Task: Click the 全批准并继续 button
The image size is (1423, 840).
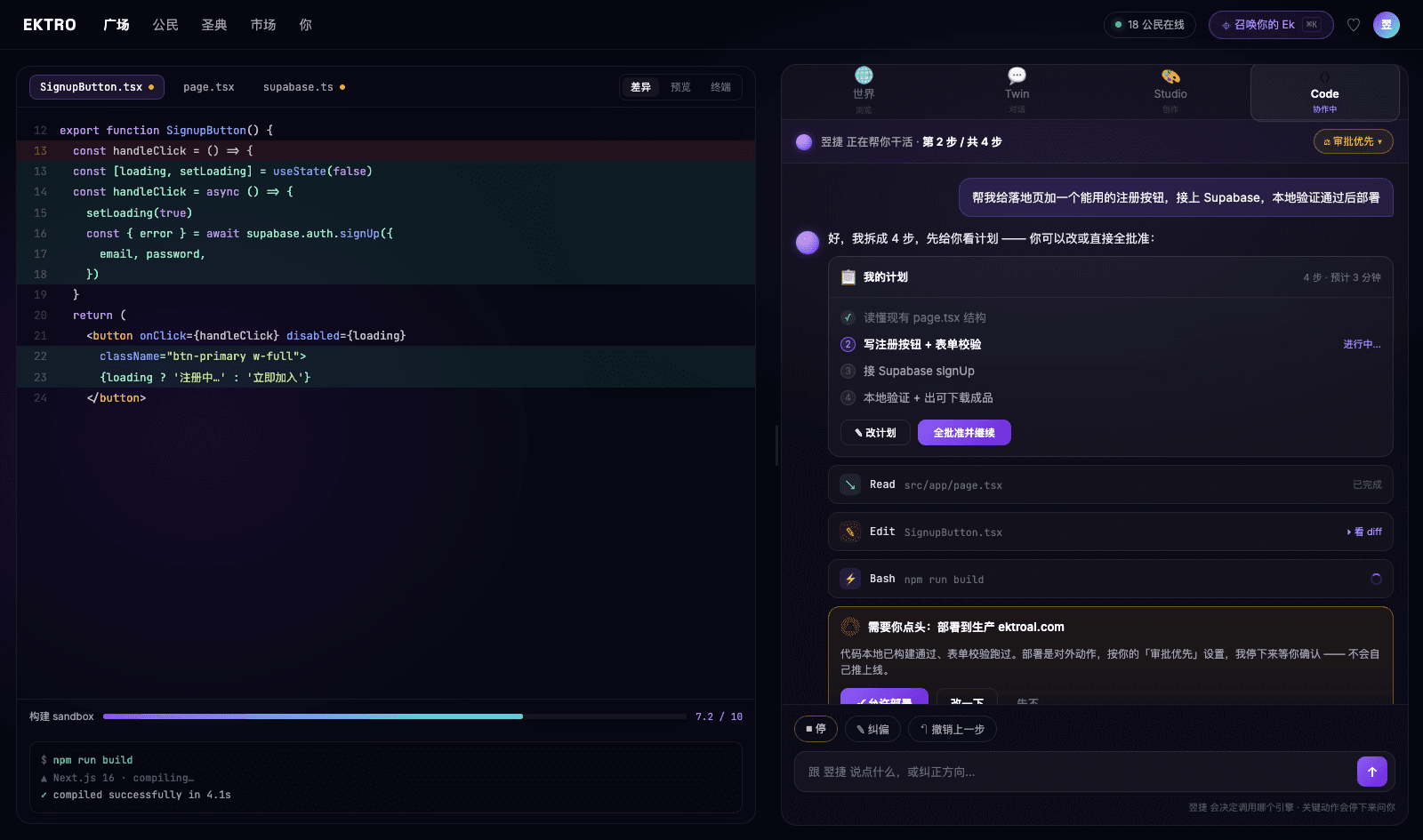Action: (x=964, y=433)
